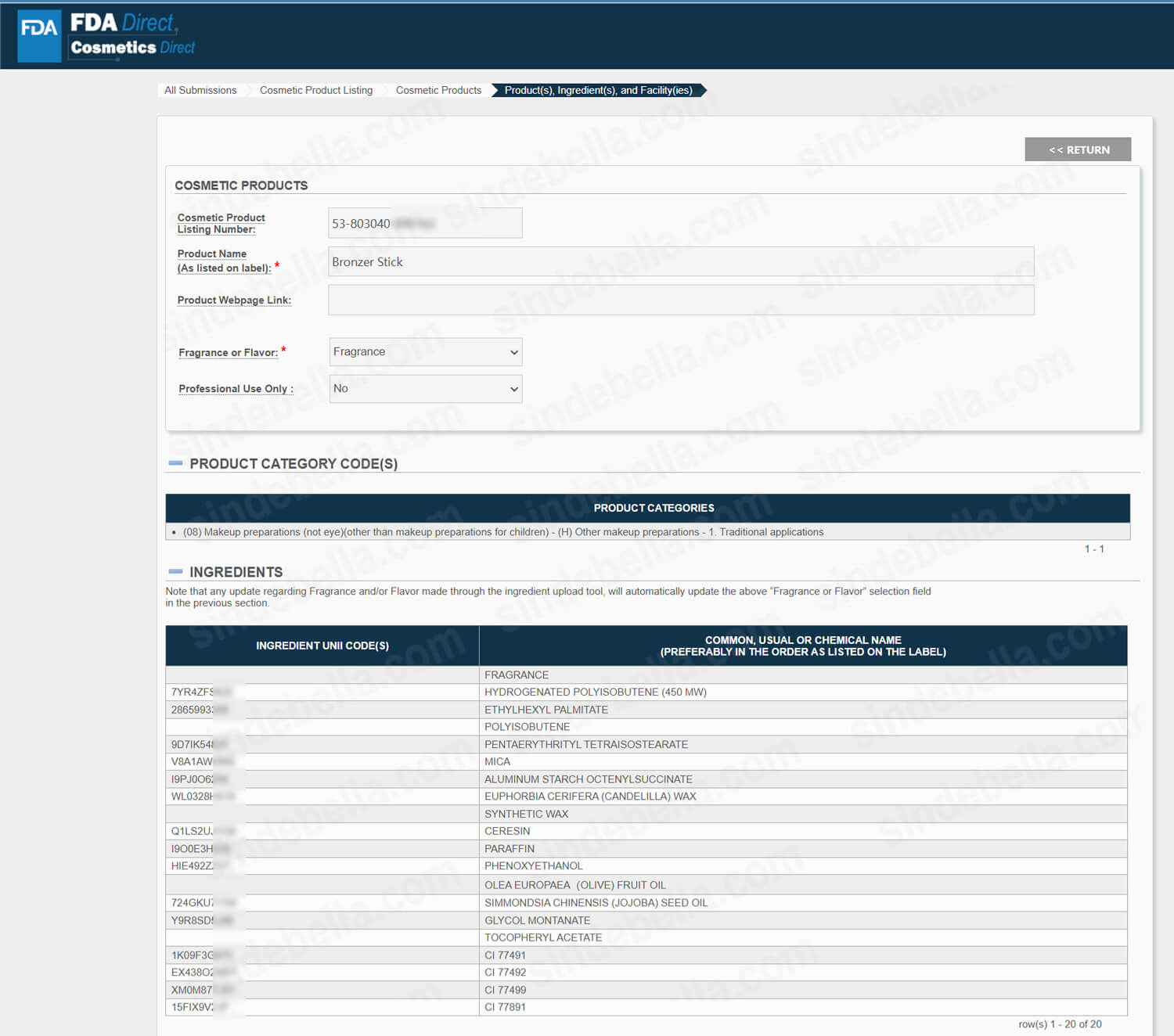Click the Product Name input field

680,261
